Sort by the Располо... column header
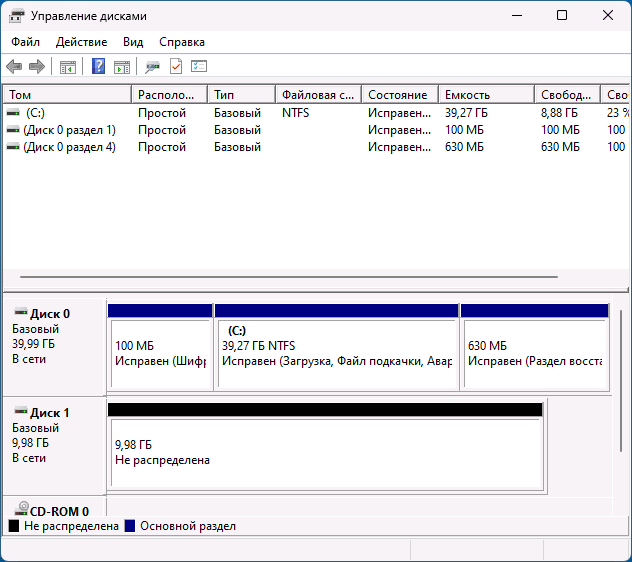 click(x=170, y=95)
